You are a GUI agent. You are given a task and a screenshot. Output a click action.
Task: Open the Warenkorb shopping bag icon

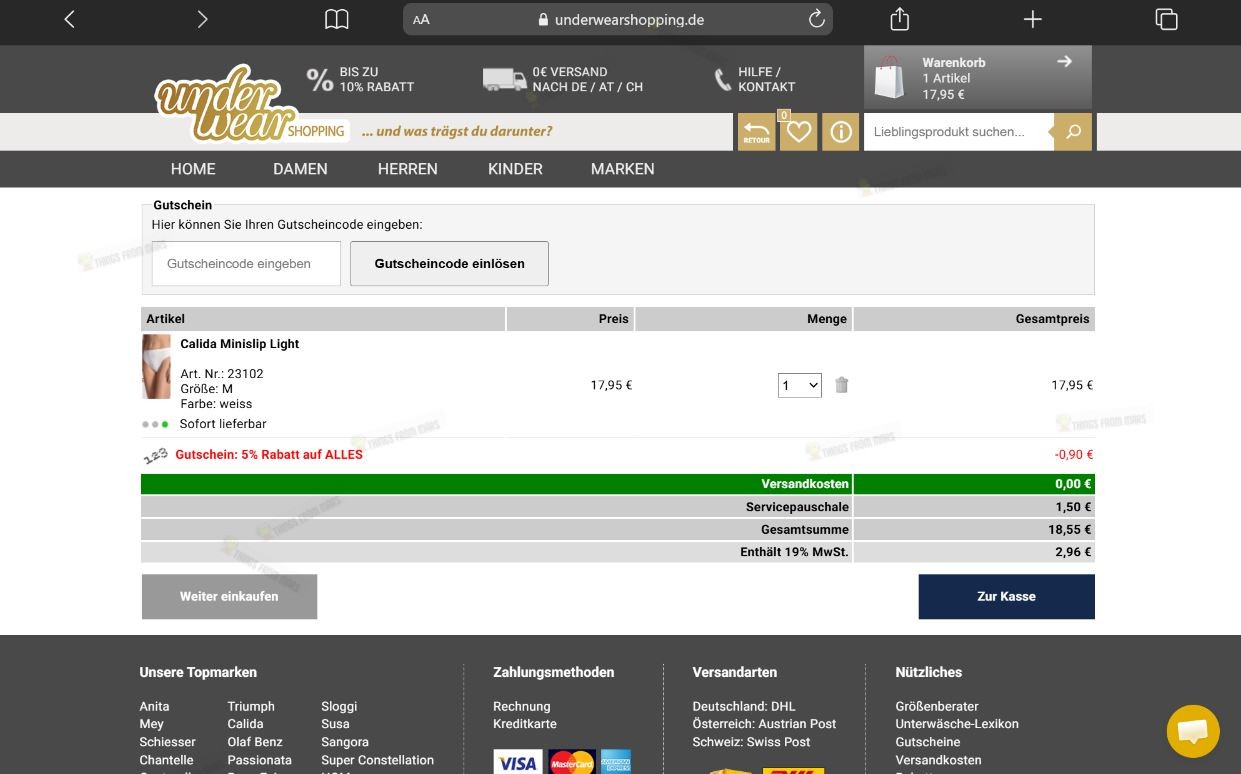tap(889, 77)
